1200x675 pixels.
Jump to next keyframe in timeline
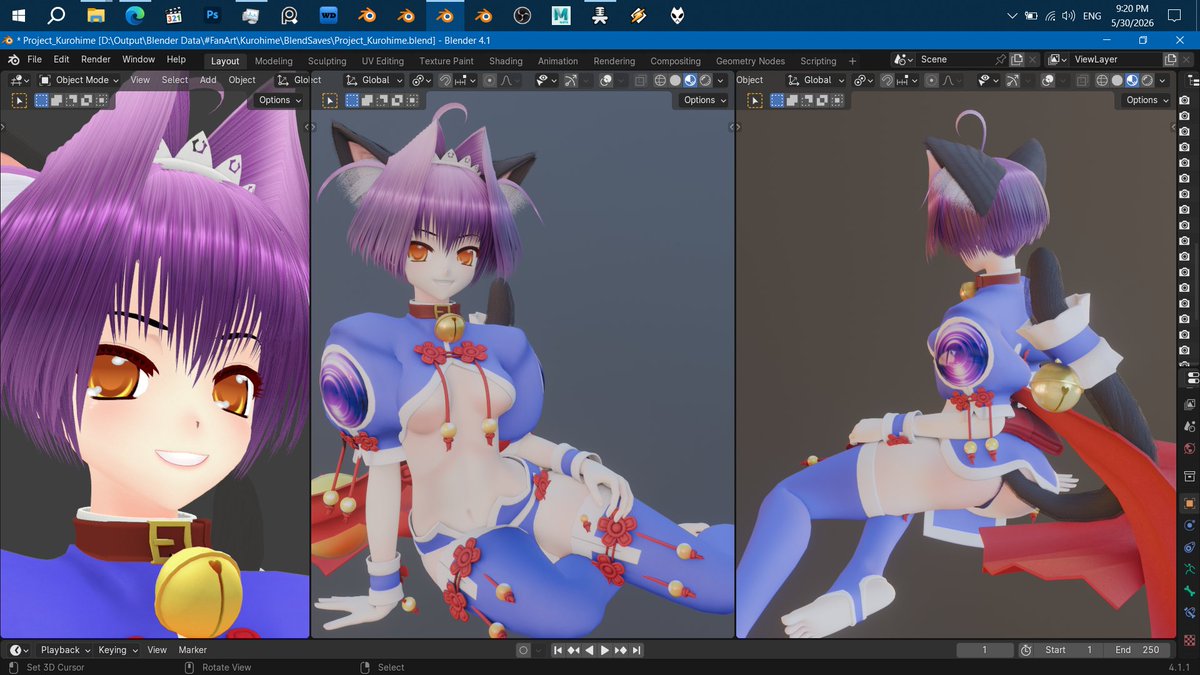[x=621, y=650]
